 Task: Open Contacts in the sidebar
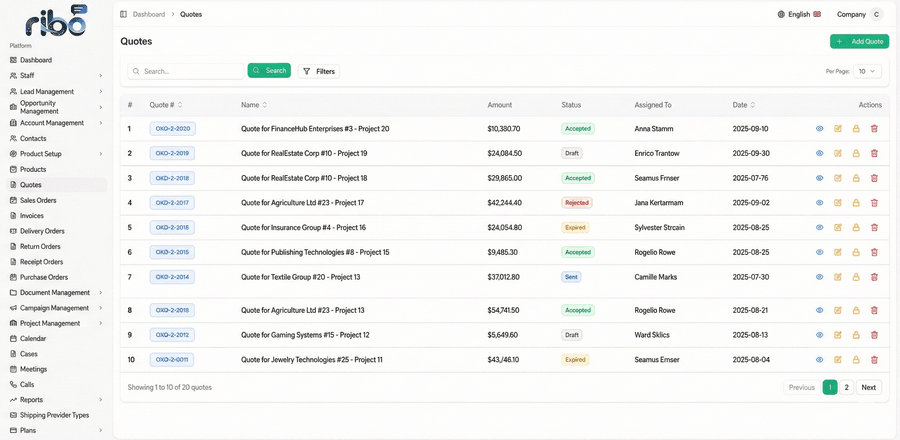click(x=56, y=138)
